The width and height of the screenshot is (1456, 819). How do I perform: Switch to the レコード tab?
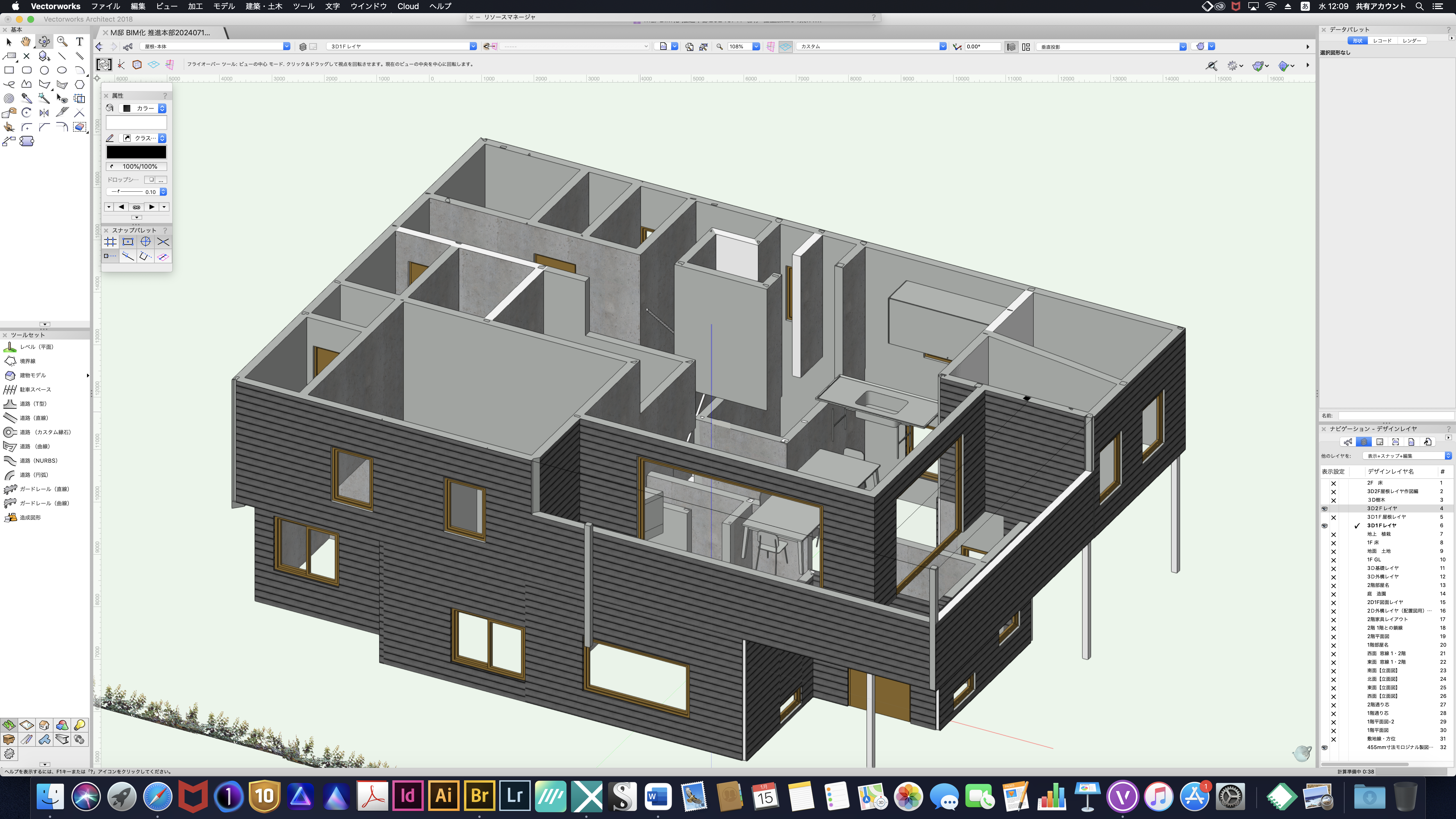click(1382, 41)
